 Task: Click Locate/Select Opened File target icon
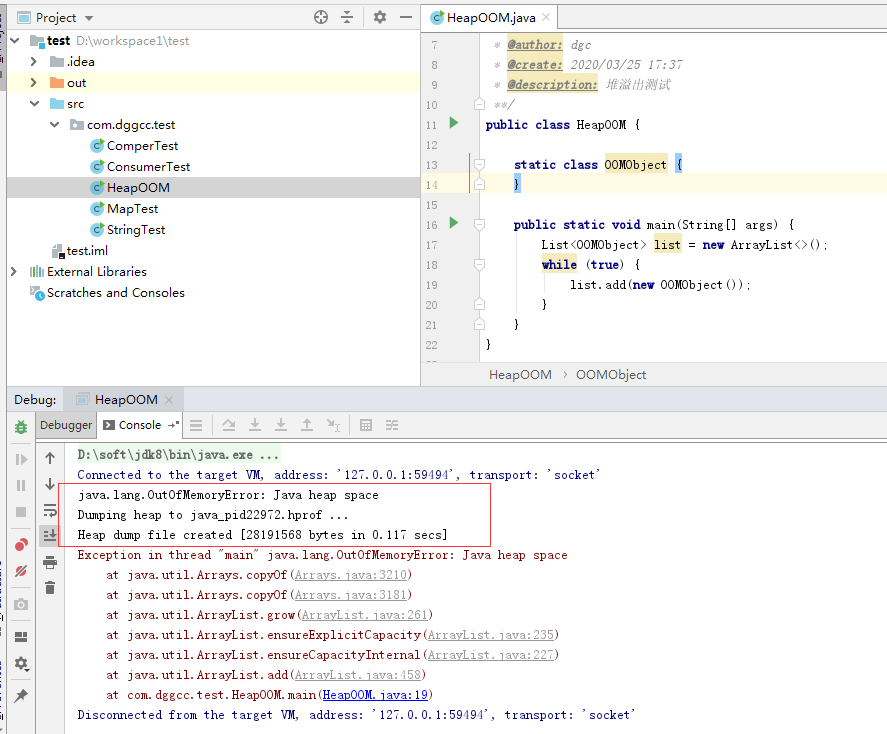(x=321, y=17)
